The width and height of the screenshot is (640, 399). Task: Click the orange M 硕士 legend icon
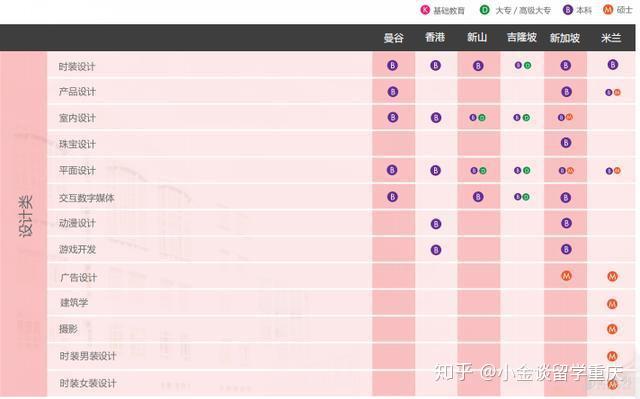point(608,10)
